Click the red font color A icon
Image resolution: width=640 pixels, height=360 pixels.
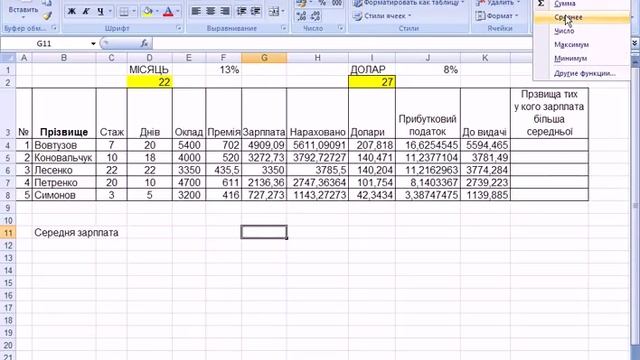[168, 11]
